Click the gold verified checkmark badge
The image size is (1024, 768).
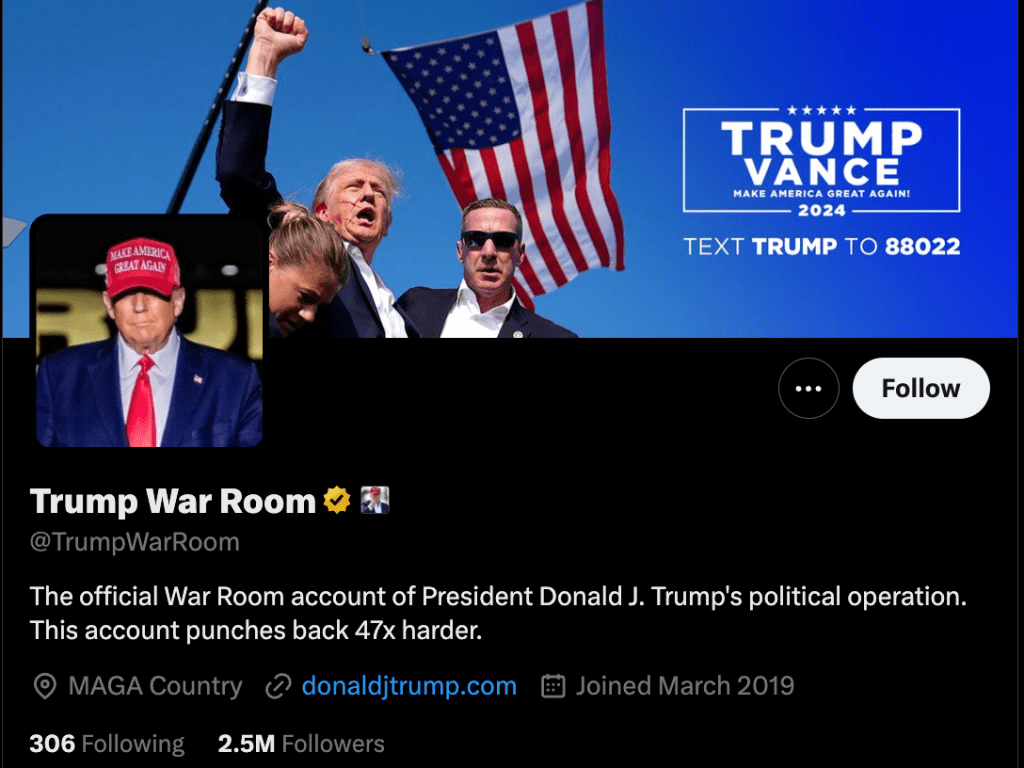[x=337, y=500]
